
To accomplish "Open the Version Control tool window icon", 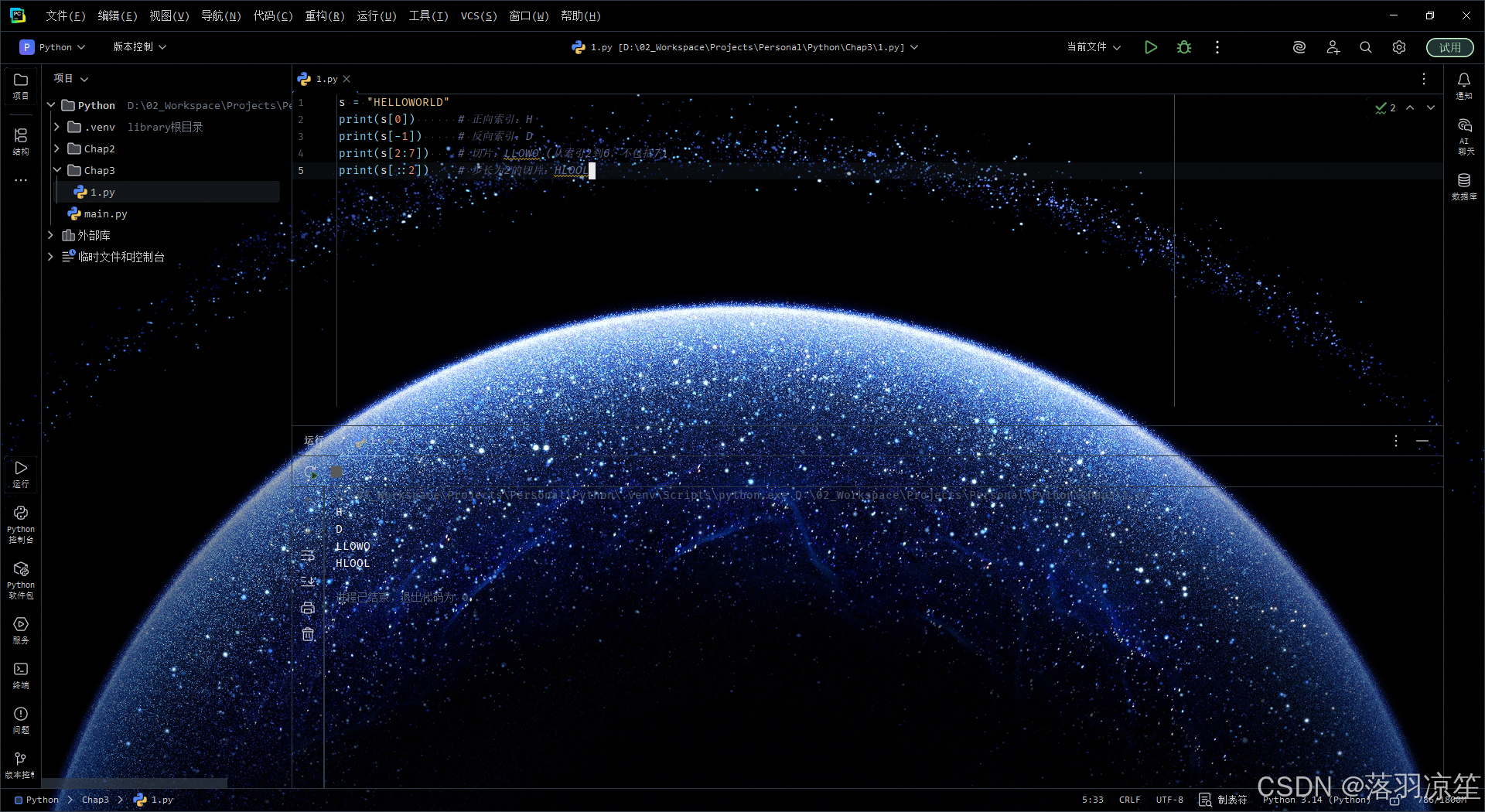I will tap(21, 765).
